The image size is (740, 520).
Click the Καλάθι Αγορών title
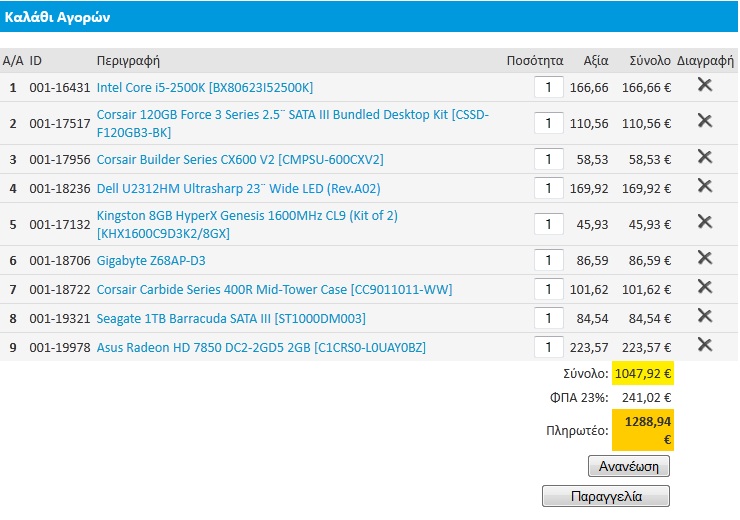[57, 17]
